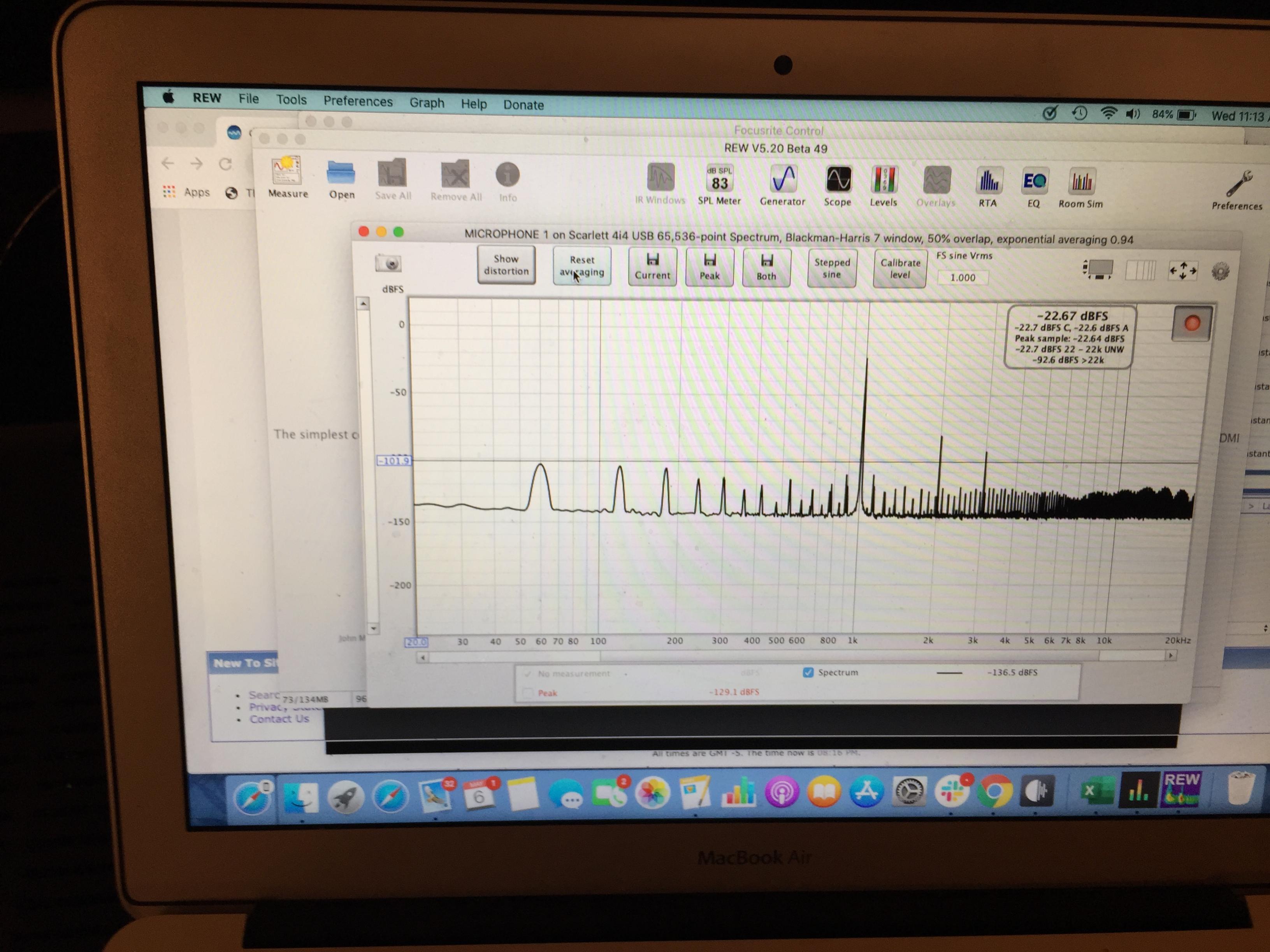Save Both traces button
The width and height of the screenshot is (1270, 952).
coord(766,268)
